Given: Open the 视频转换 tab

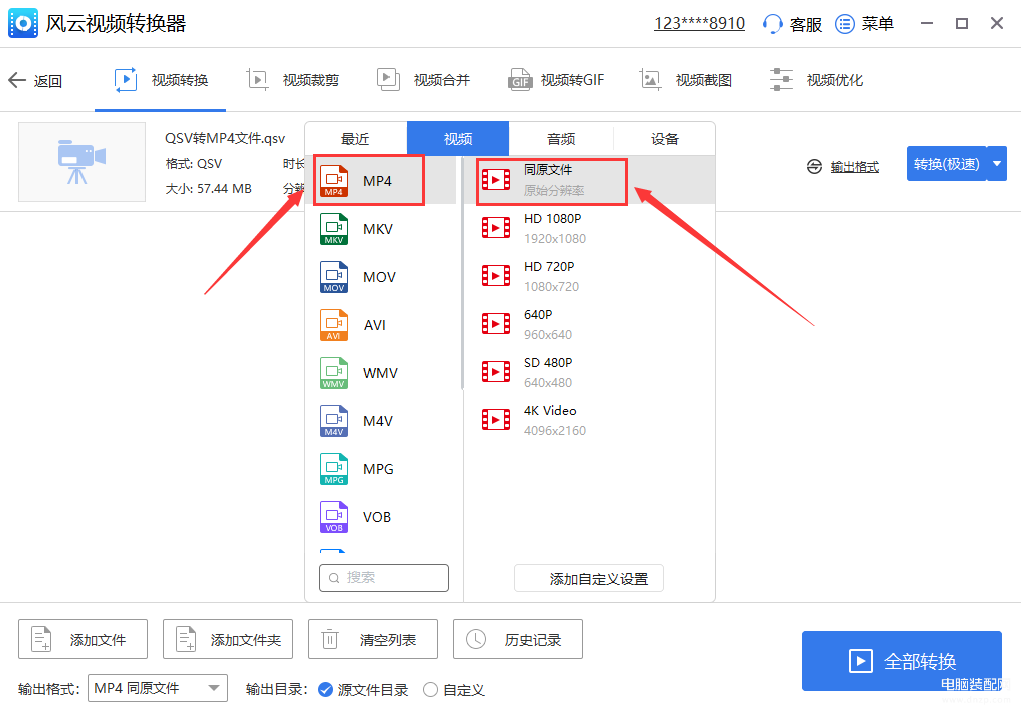Looking at the screenshot, I should point(161,80).
